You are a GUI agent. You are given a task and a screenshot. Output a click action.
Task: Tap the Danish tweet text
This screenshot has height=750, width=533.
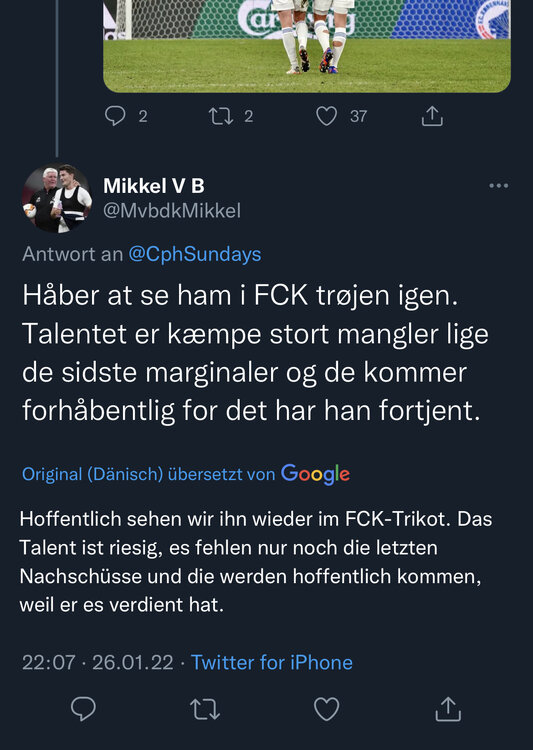tap(255, 353)
